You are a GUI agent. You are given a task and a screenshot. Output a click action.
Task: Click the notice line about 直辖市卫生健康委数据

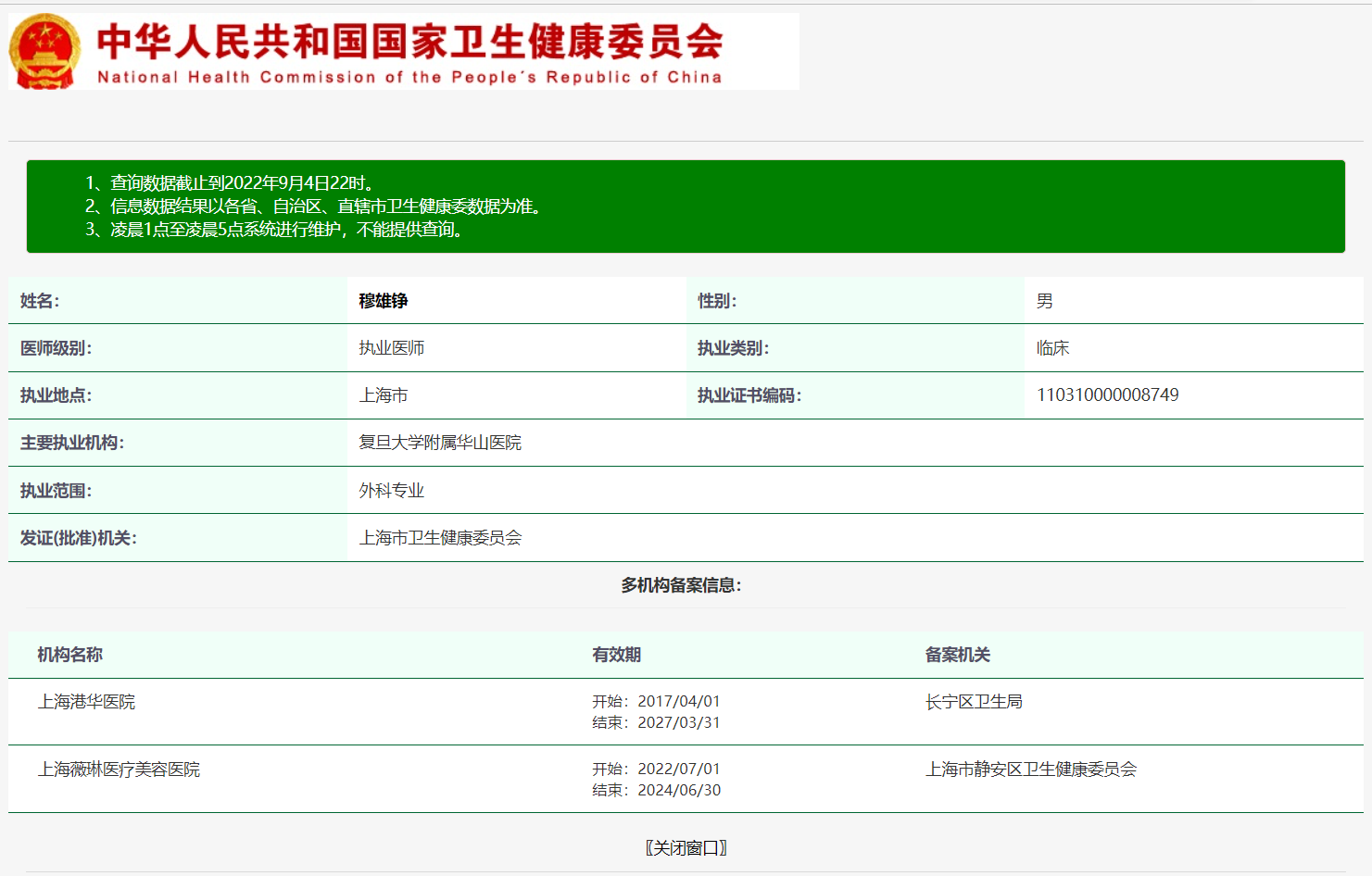314,206
